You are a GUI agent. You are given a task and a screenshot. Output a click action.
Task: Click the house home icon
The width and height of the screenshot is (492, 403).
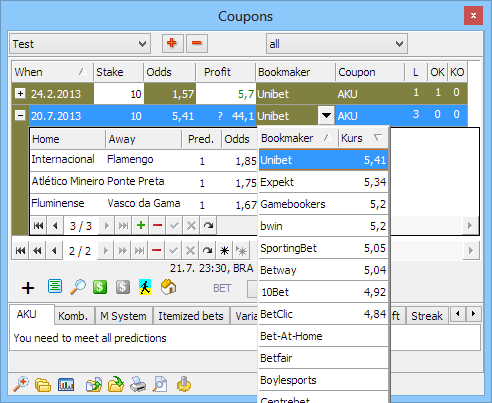[168, 287]
